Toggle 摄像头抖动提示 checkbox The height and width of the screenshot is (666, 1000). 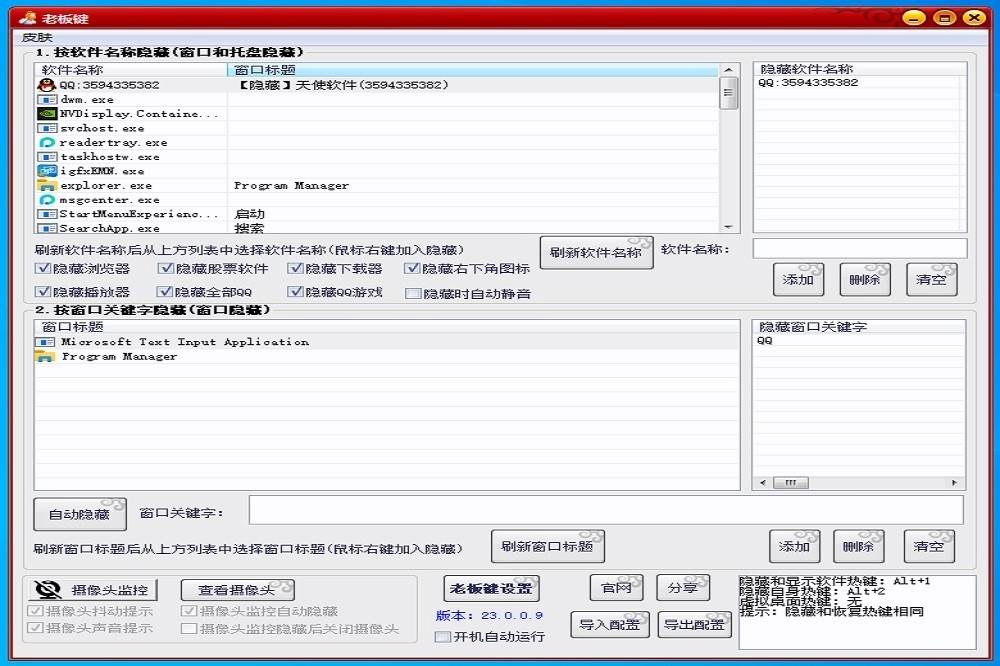[x=35, y=611]
